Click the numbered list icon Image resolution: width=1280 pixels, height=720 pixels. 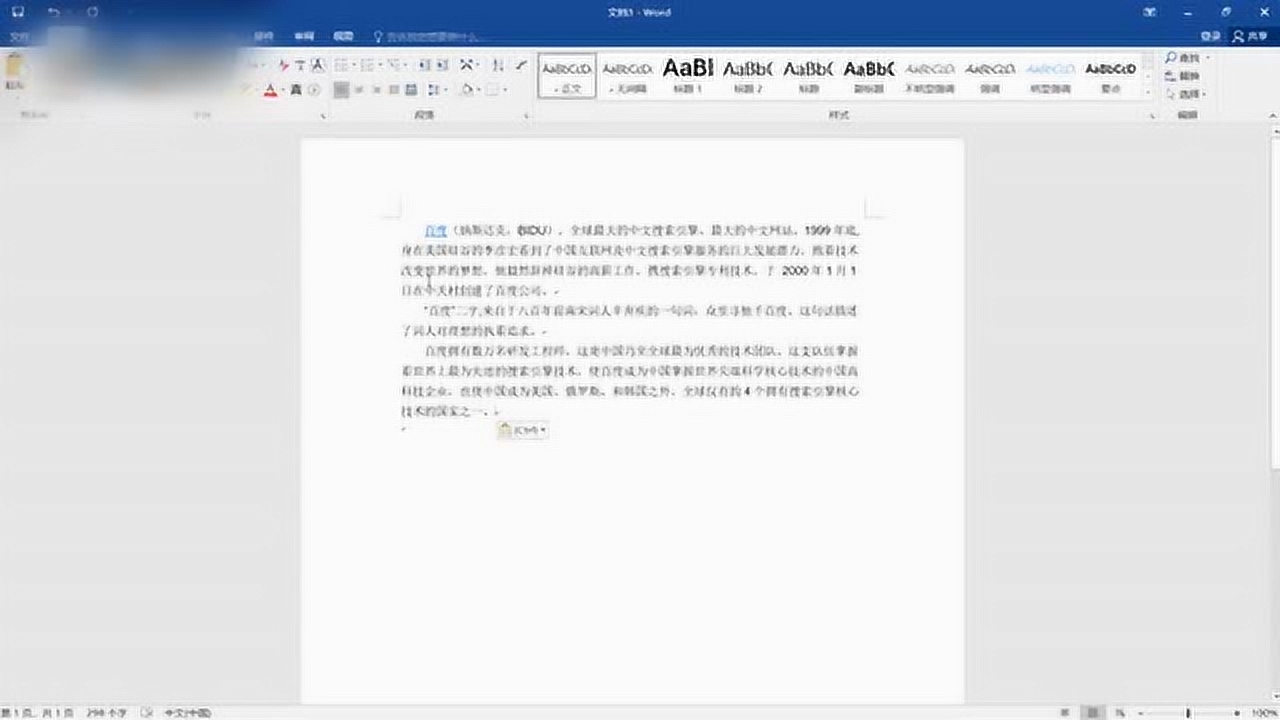click(370, 65)
